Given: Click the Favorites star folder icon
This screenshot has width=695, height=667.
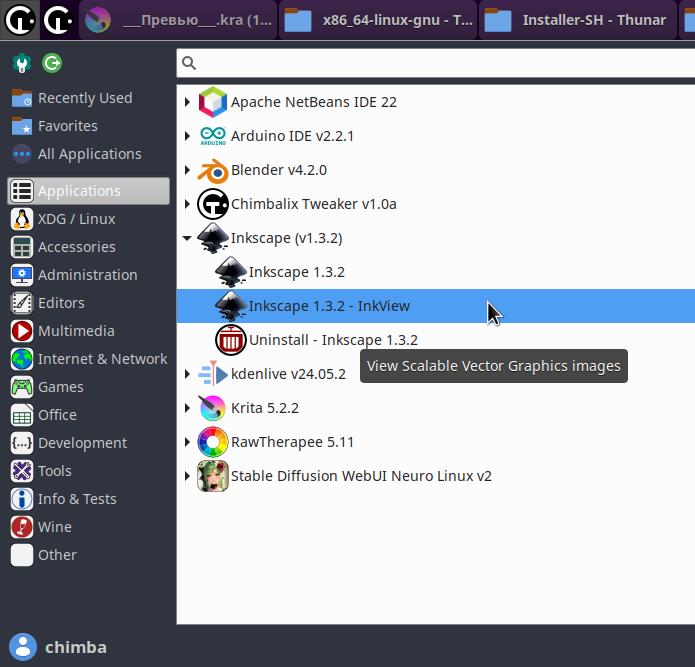Looking at the screenshot, I should click(x=22, y=126).
